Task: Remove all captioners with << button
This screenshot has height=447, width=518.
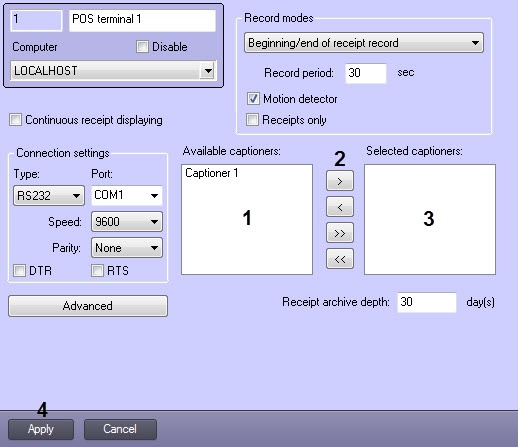Action: (x=340, y=259)
